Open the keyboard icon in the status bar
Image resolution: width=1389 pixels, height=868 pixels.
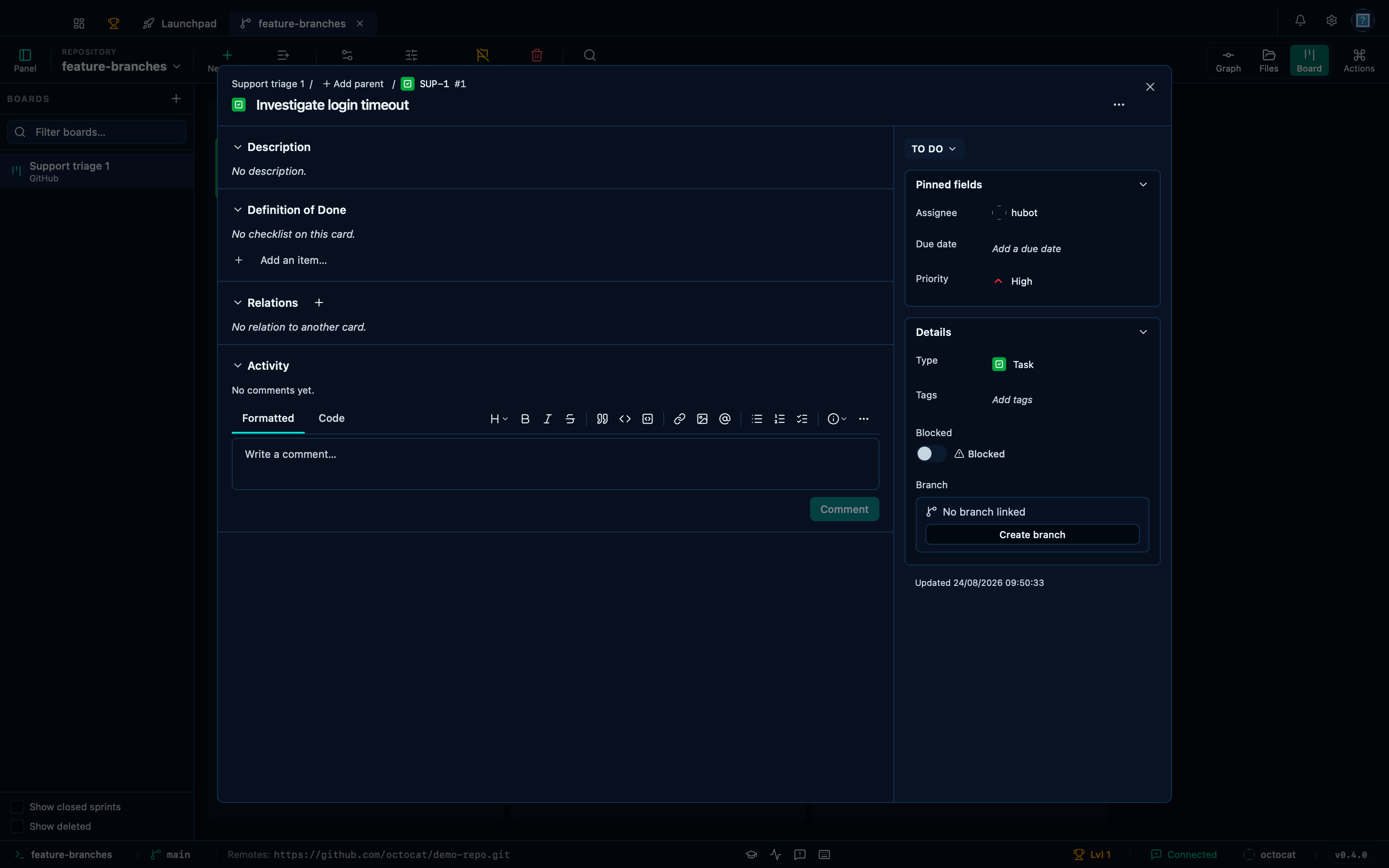click(x=824, y=854)
